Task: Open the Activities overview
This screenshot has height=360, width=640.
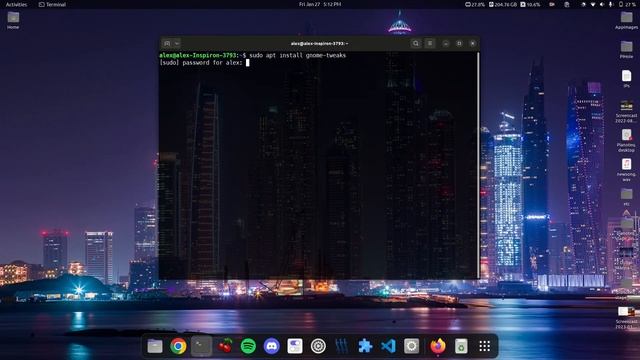Action: click(x=16, y=4)
